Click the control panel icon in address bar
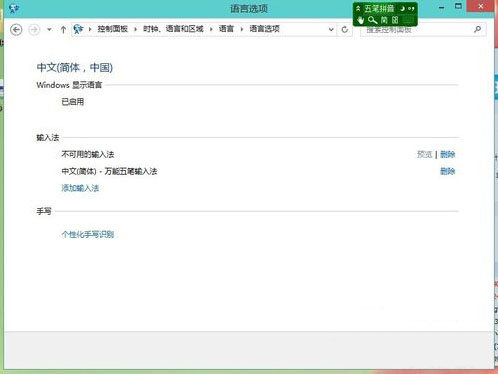Image resolution: width=498 pixels, height=374 pixels. 78,29
